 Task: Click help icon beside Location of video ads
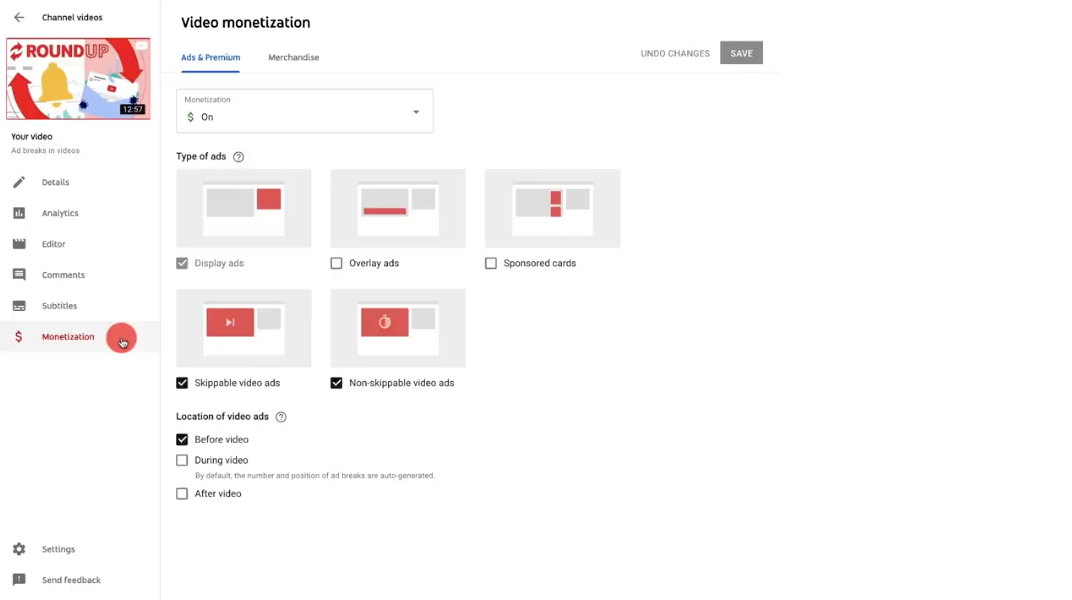point(281,417)
